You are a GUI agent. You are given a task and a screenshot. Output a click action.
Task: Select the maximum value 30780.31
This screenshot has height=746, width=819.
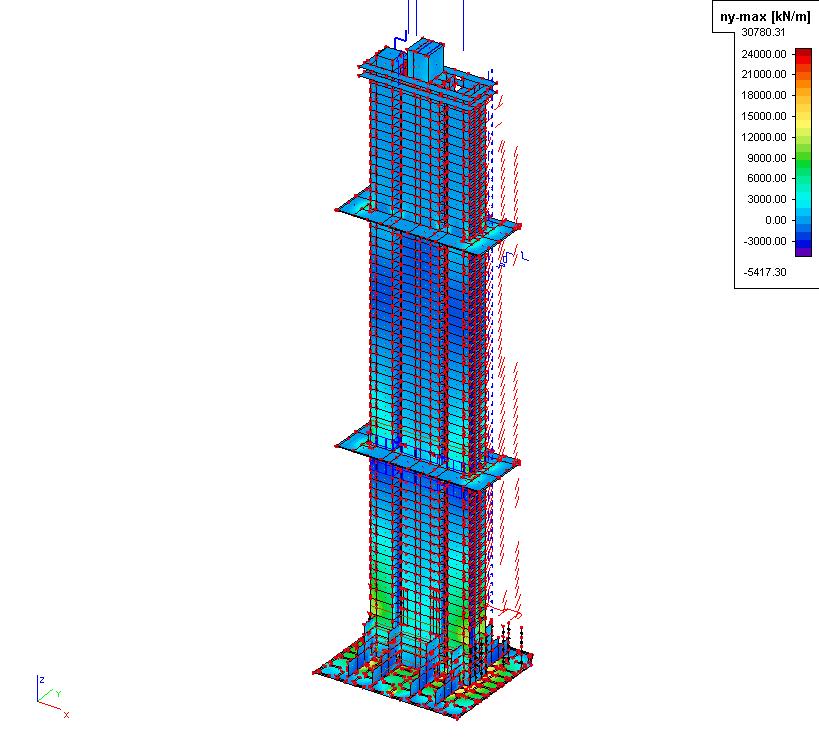pos(763,32)
